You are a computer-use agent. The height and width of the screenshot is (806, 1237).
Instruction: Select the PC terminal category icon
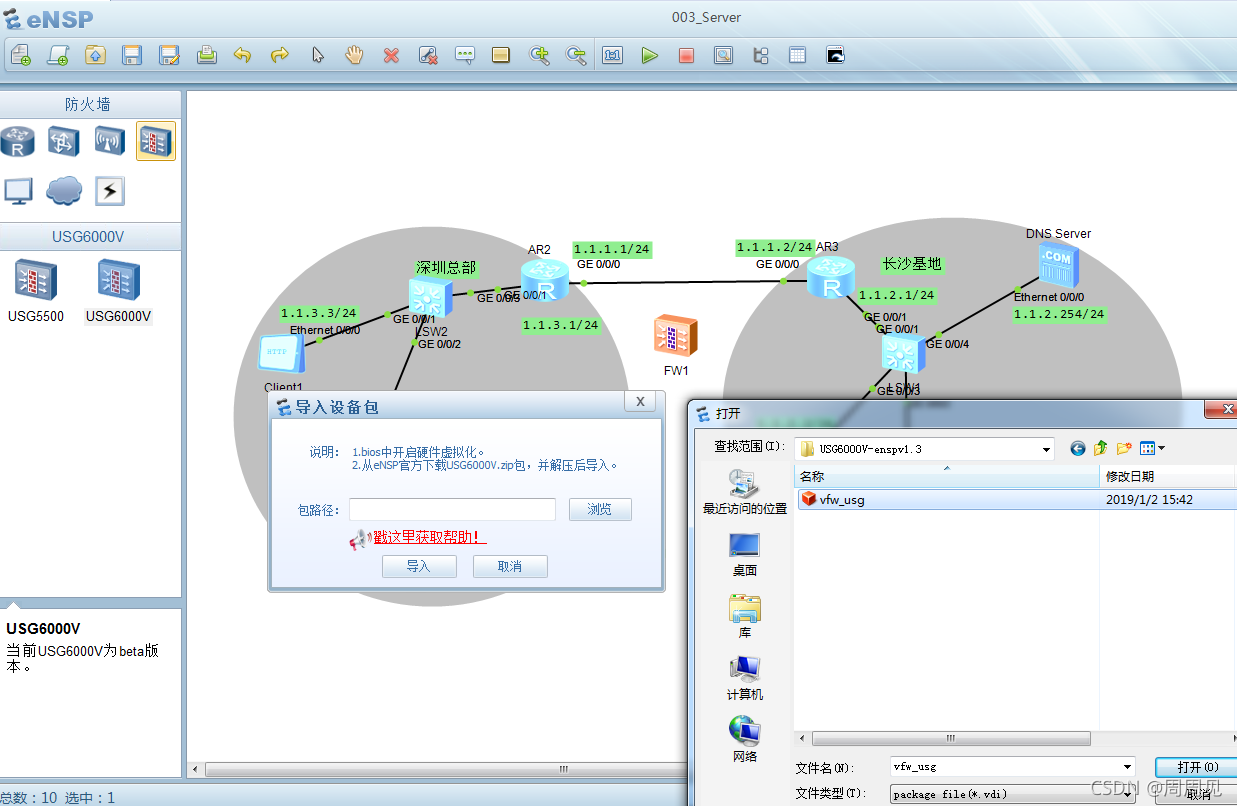[17, 191]
